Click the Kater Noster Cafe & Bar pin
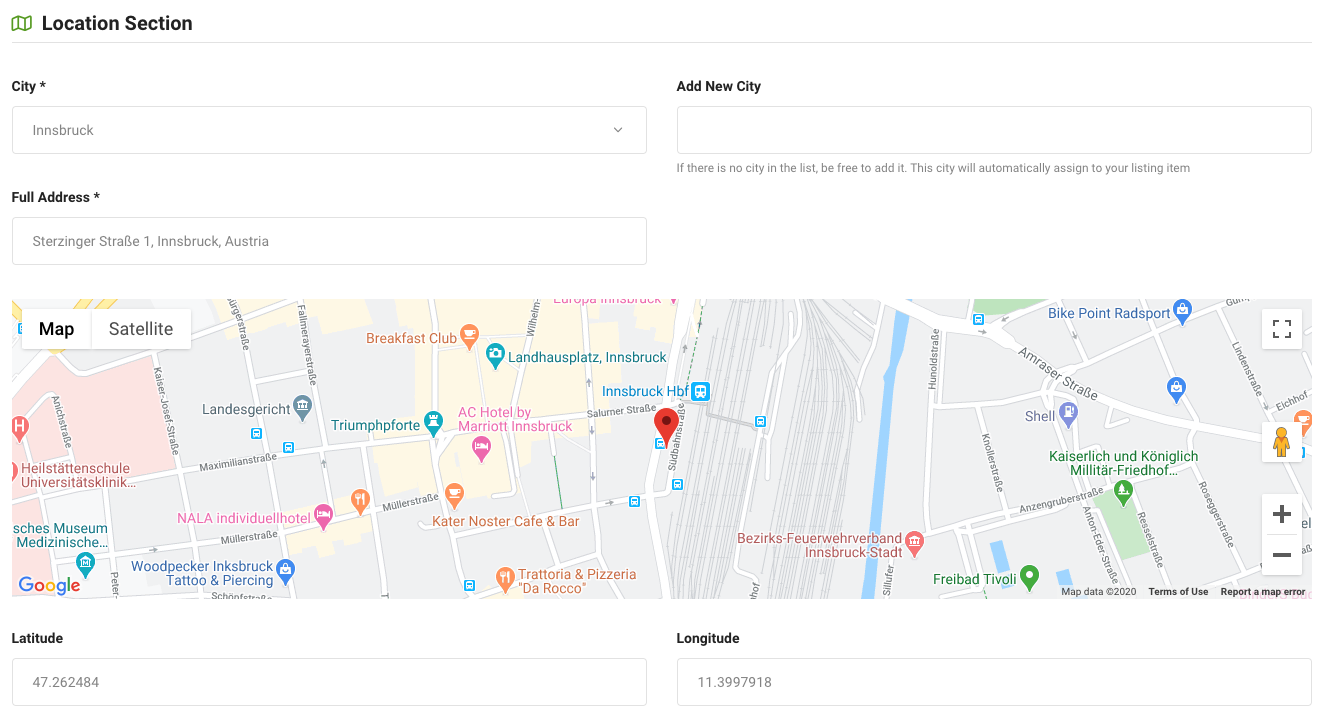Image resolution: width=1329 pixels, height=719 pixels. pyautogui.click(x=454, y=494)
